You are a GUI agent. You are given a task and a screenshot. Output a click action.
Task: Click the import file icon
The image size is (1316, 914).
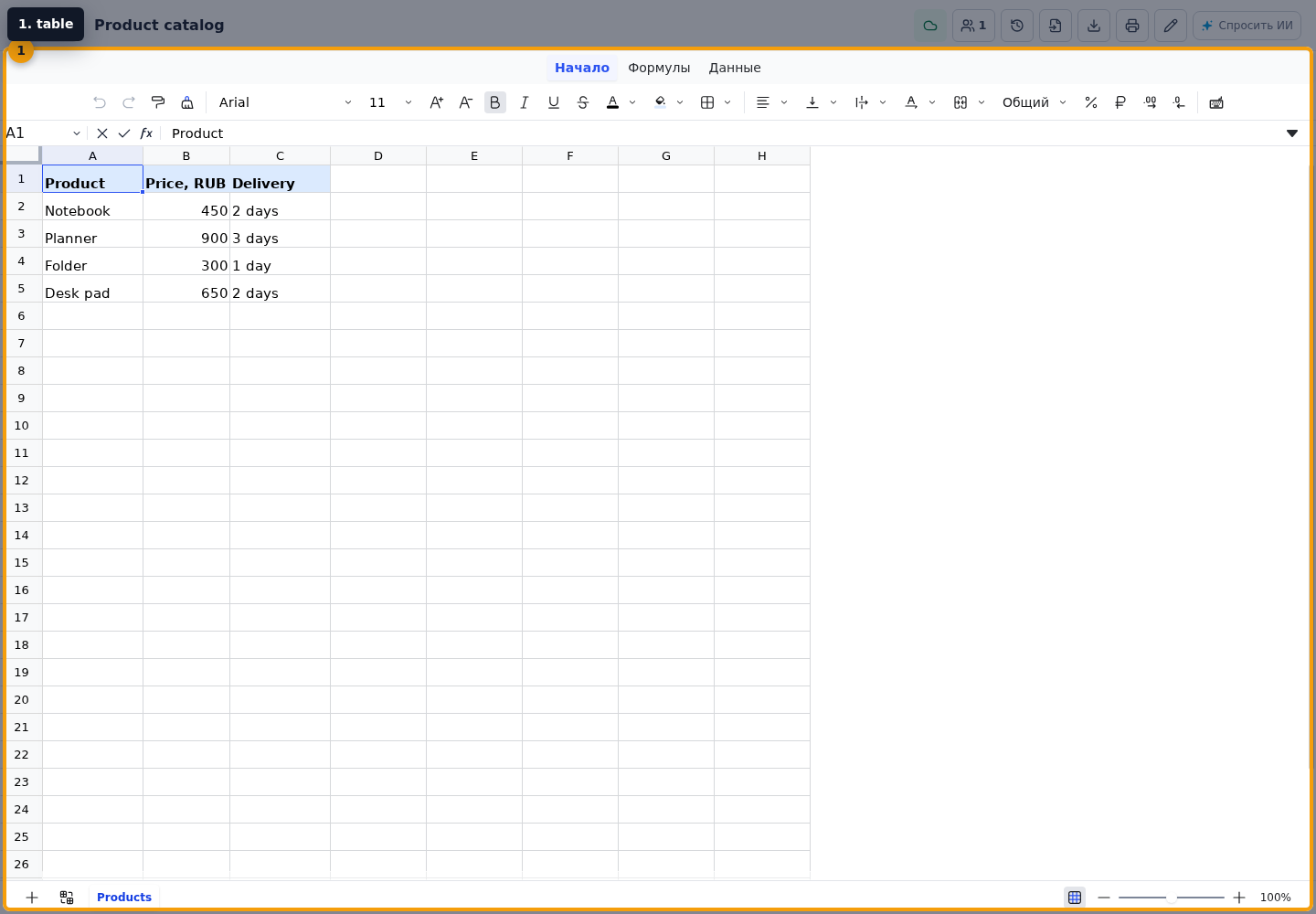pos(1056,26)
